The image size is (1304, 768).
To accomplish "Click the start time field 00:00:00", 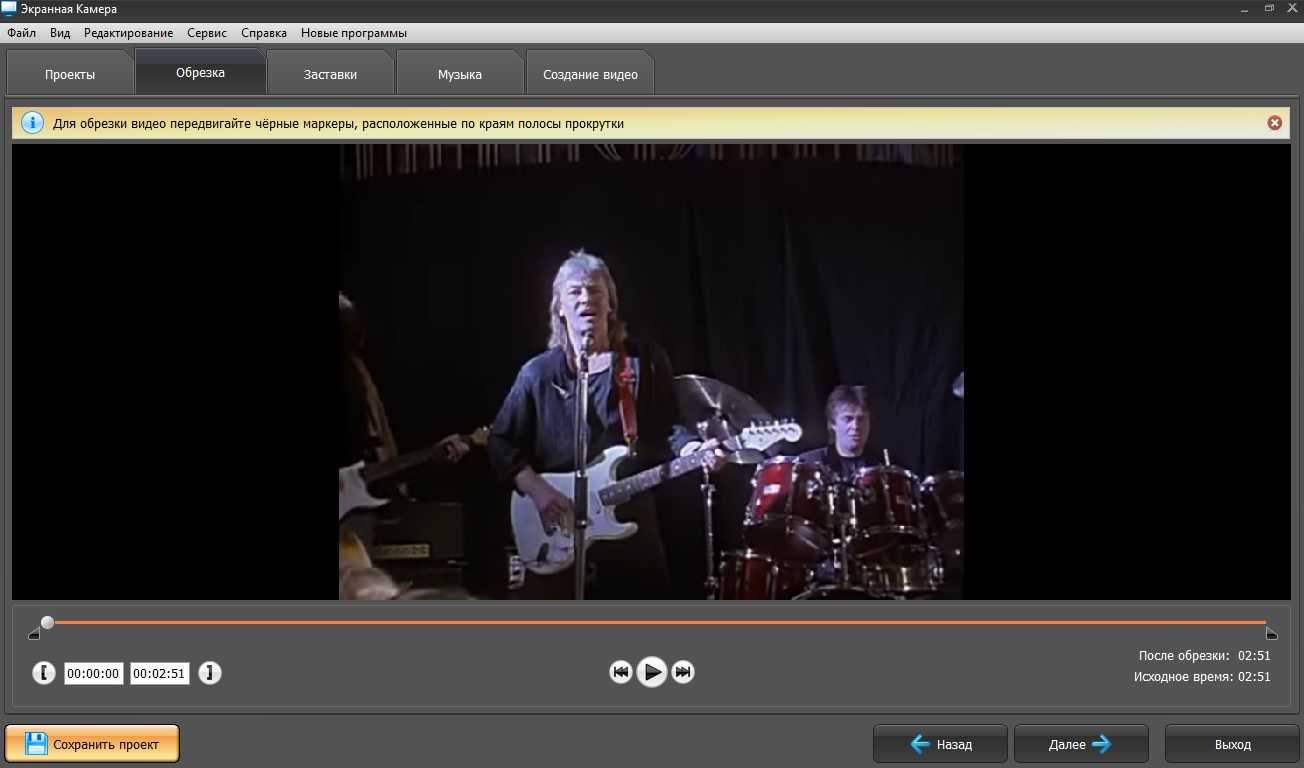I will point(94,674).
